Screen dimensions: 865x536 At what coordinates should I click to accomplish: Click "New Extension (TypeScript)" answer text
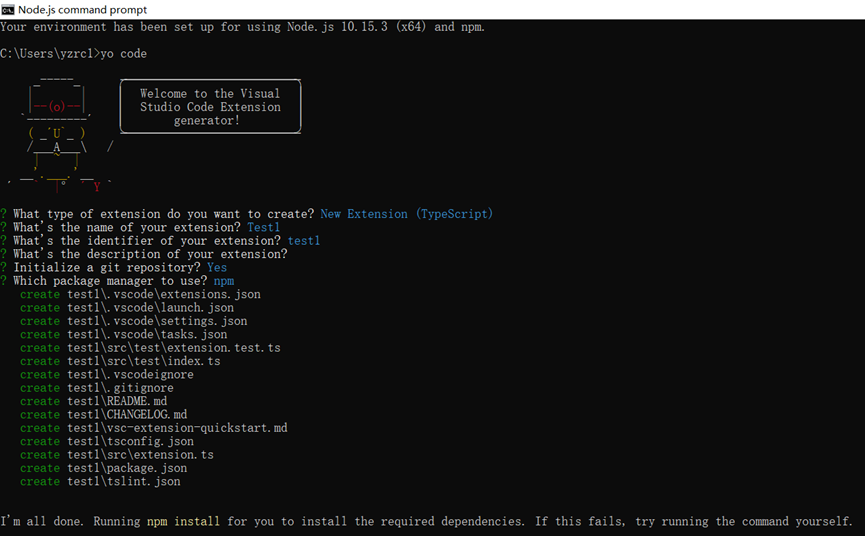coord(406,214)
